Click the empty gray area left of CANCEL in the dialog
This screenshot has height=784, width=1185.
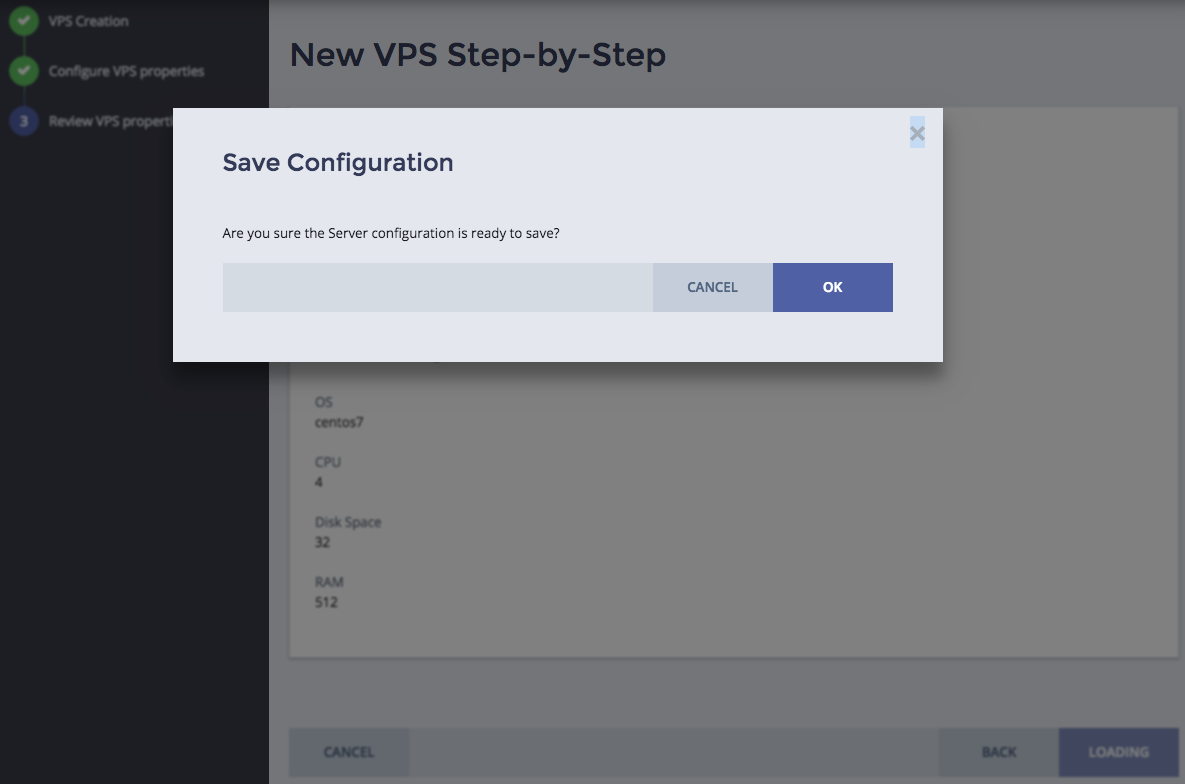click(437, 287)
